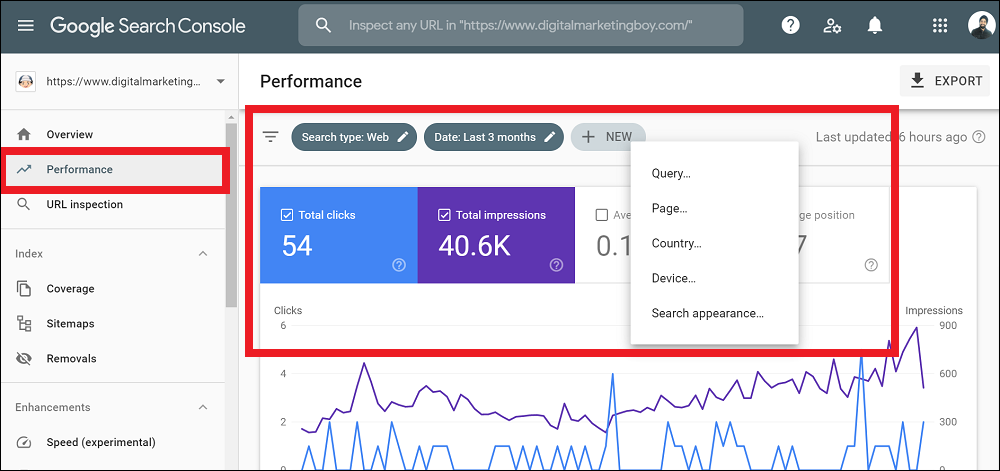
Task: Click help icon on Total impressions card
Action: (556, 265)
